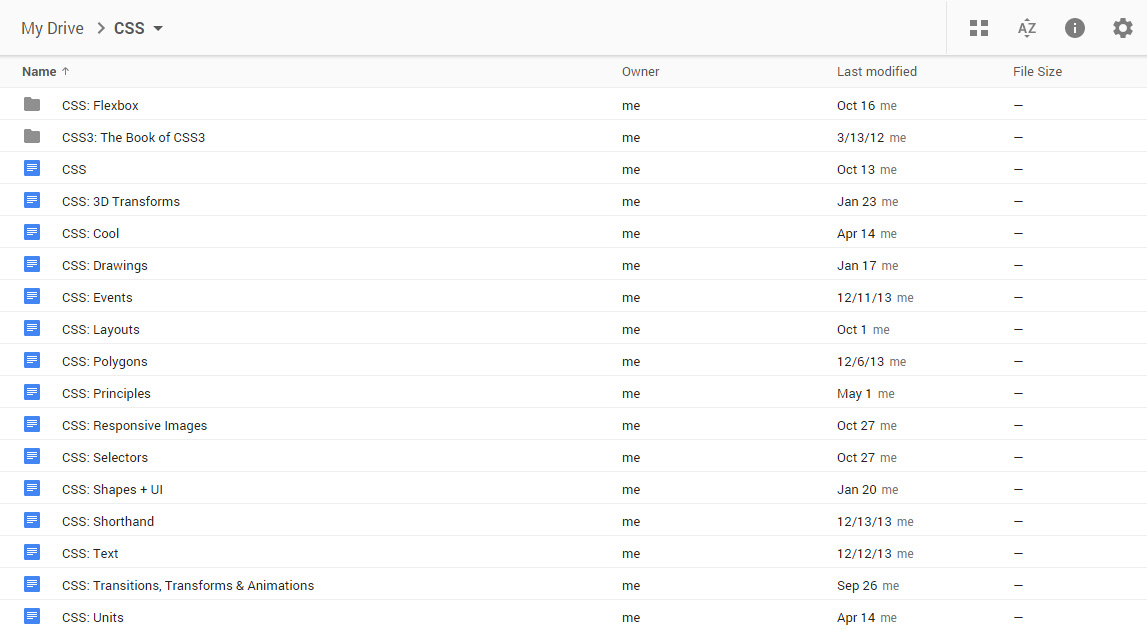Toggle sort direction arrow beside Name

point(65,71)
